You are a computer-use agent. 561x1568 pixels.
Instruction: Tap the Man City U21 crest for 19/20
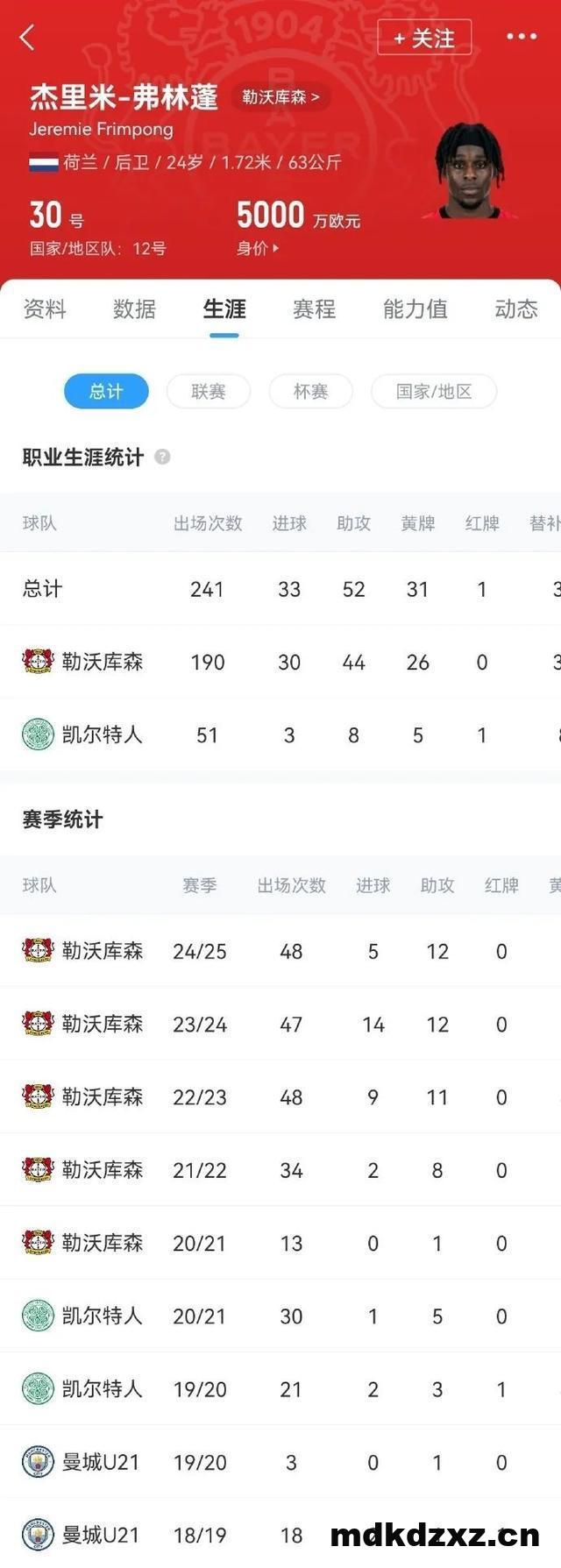[x=38, y=1462]
